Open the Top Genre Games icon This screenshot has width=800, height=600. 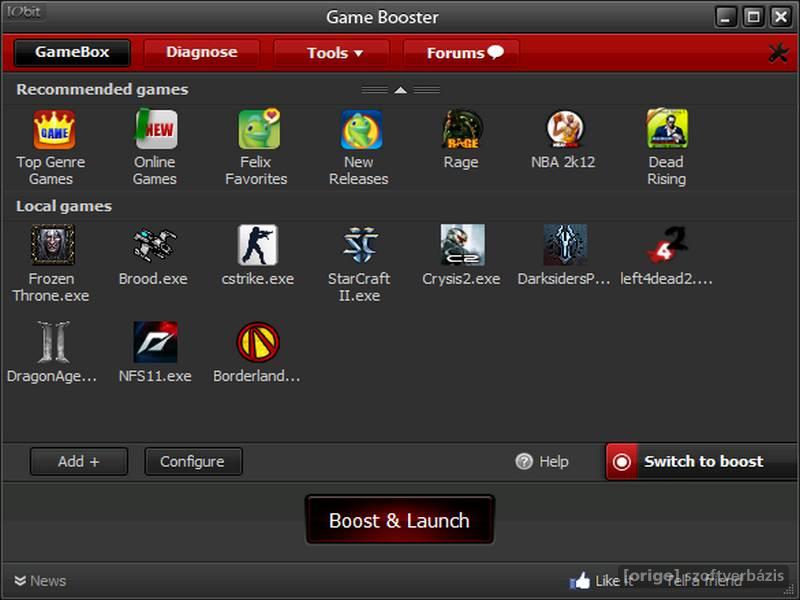[54, 130]
